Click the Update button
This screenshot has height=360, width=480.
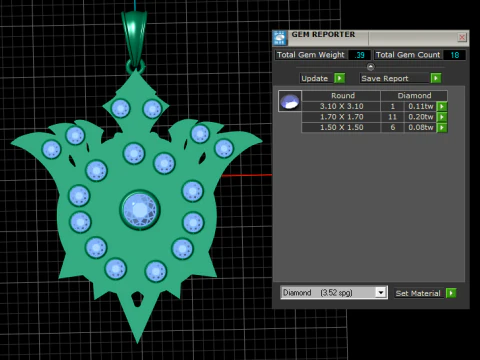click(x=315, y=78)
